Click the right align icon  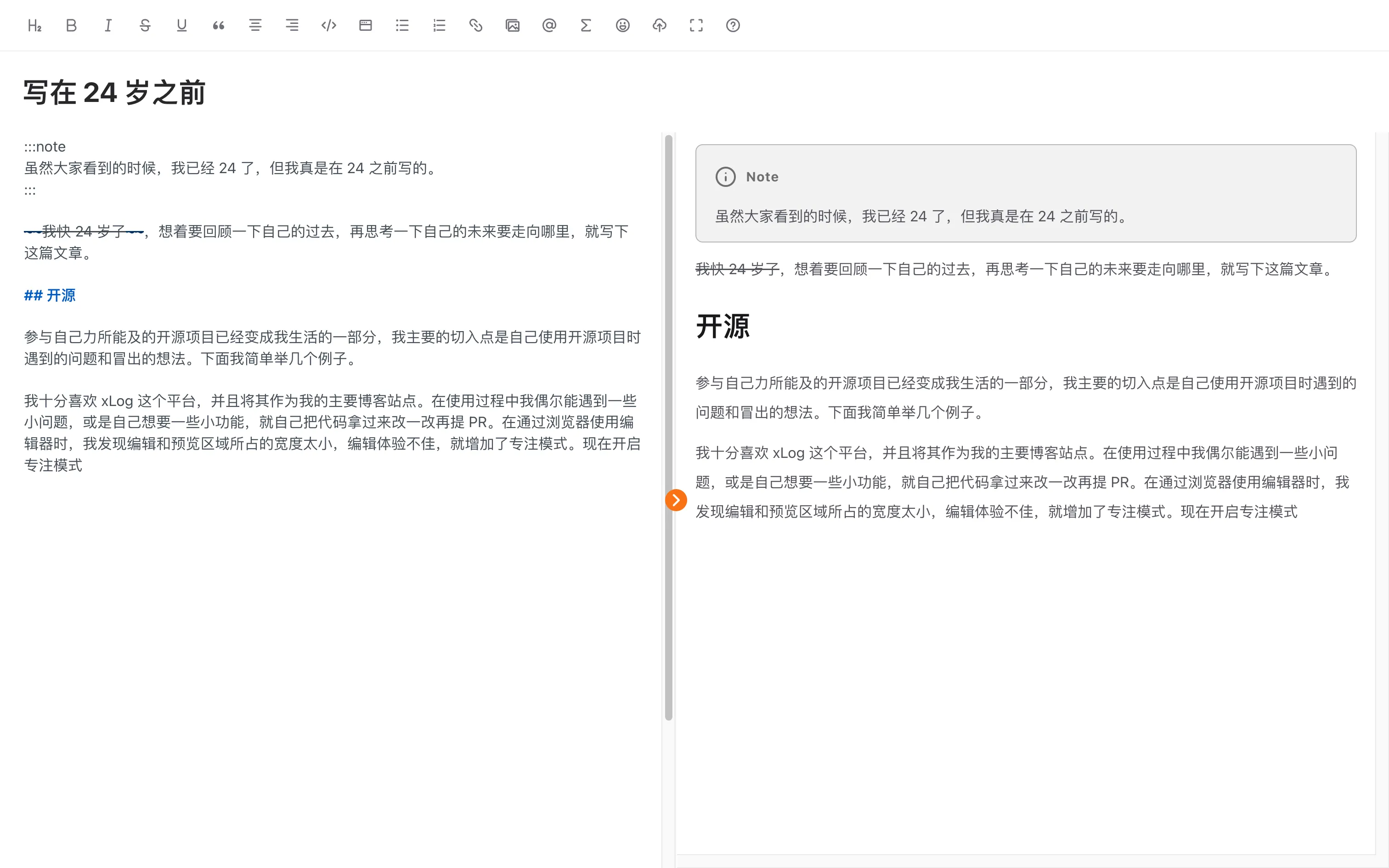point(292,25)
